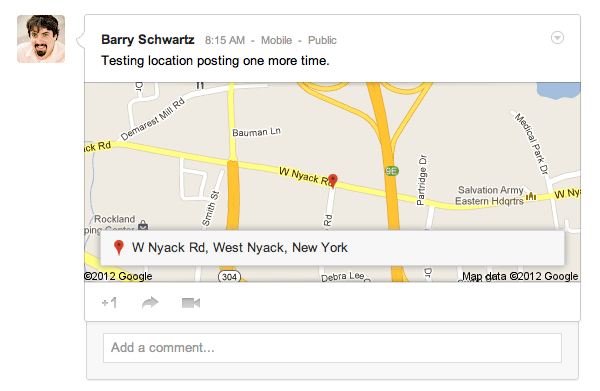Share this post using the arrow icon
Viewport: 600px width, 391px height.
[150, 303]
